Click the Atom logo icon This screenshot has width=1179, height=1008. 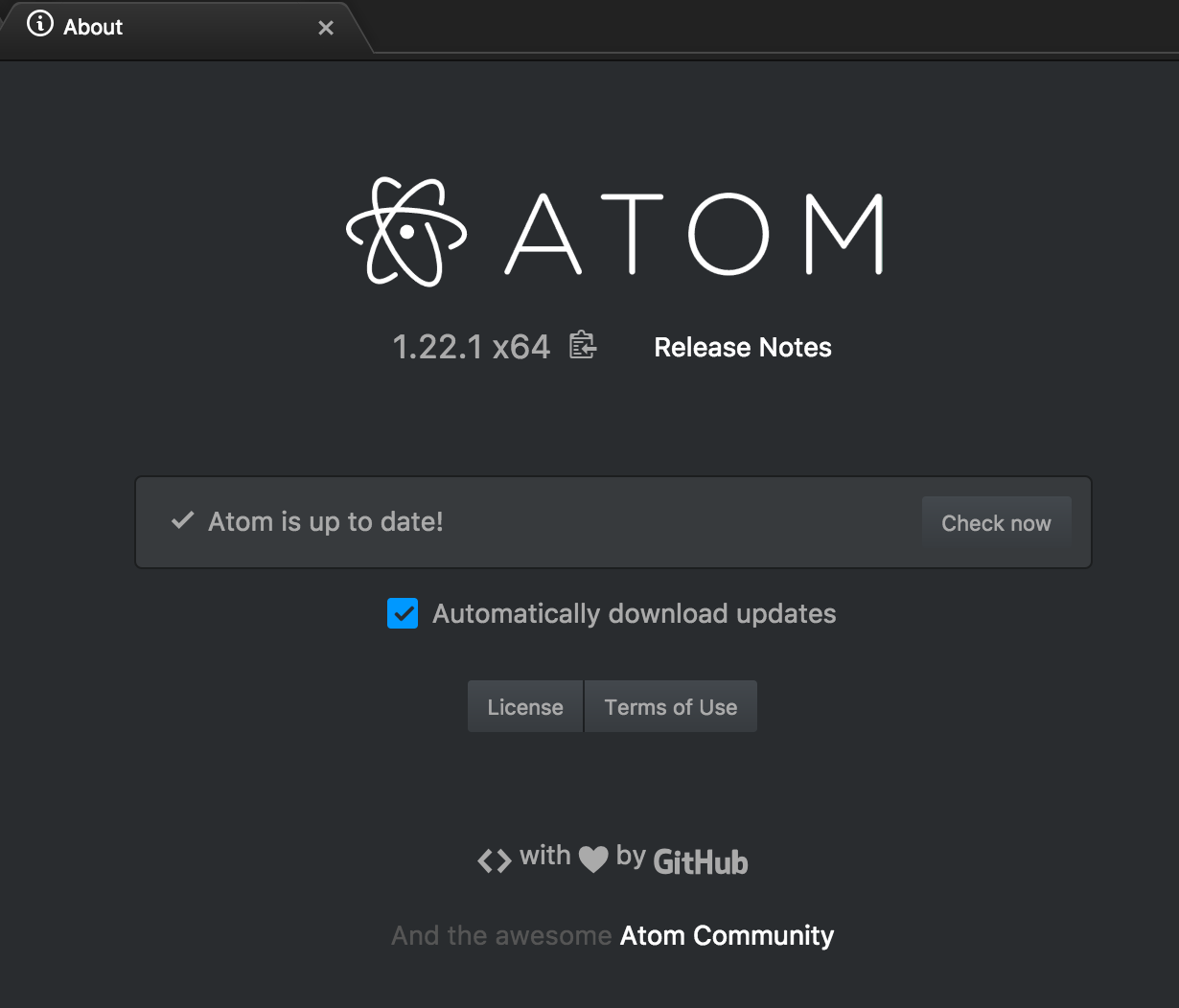pos(405,232)
